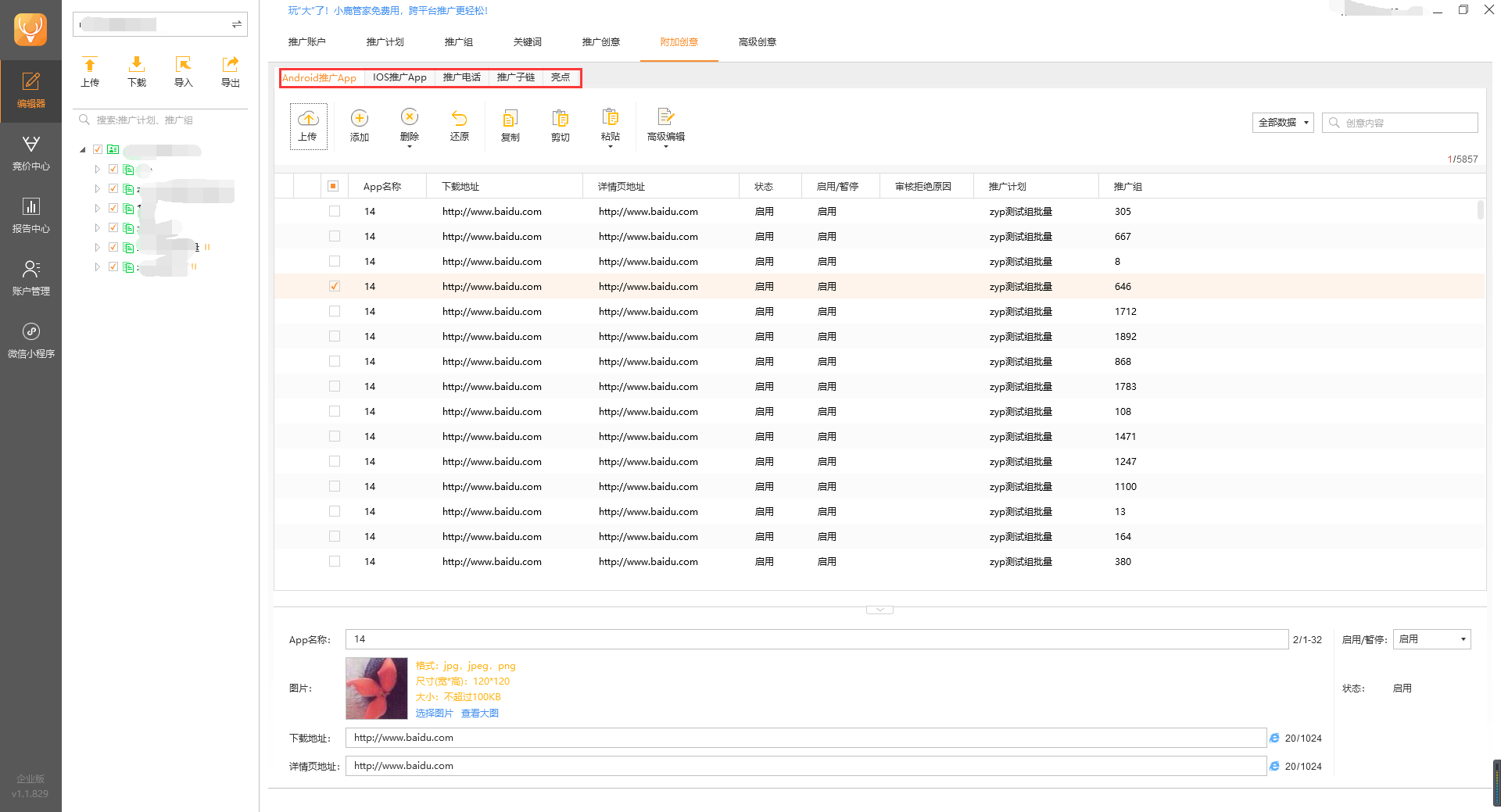This screenshot has height=812, width=1501.
Task: Maximize the application window
Action: coord(1463,10)
